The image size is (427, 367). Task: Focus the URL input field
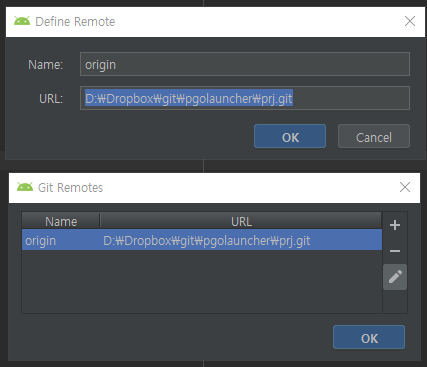click(245, 98)
